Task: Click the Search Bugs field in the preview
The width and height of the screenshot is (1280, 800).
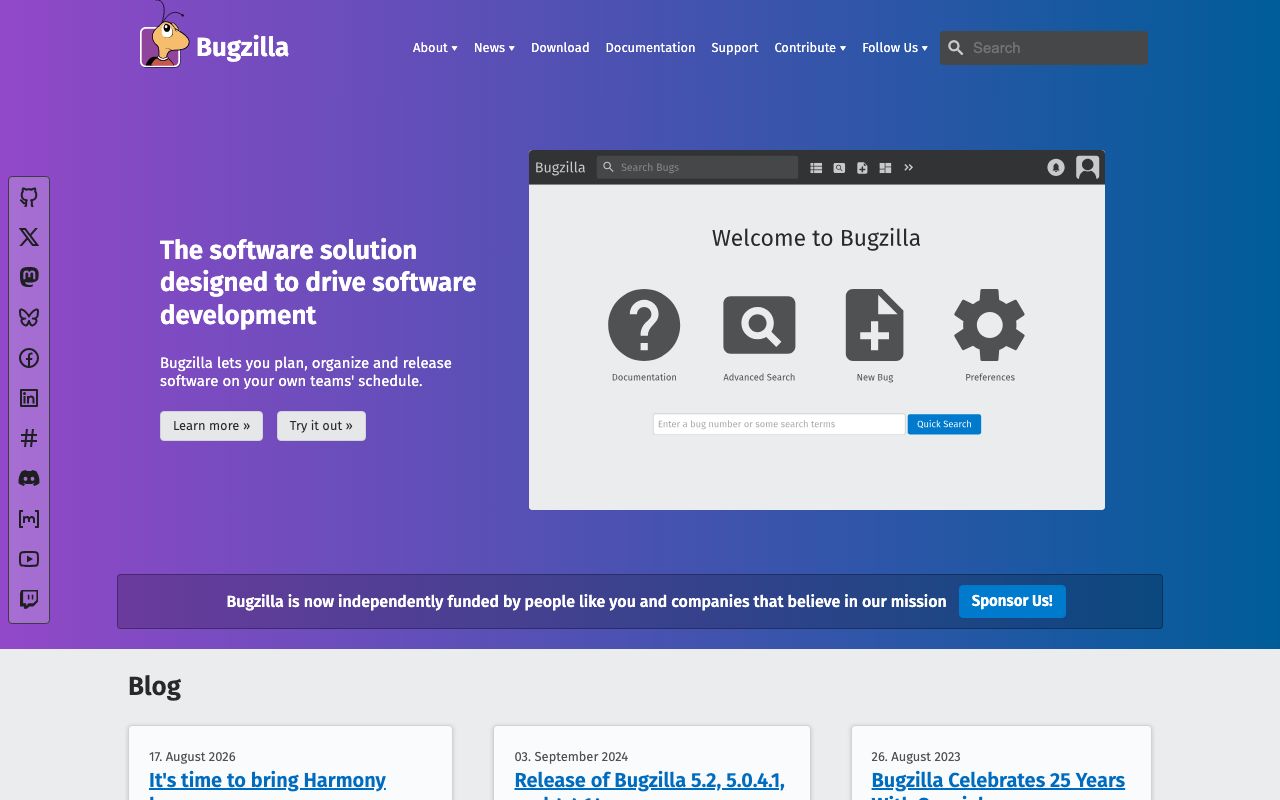Action: pyautogui.click(x=697, y=167)
